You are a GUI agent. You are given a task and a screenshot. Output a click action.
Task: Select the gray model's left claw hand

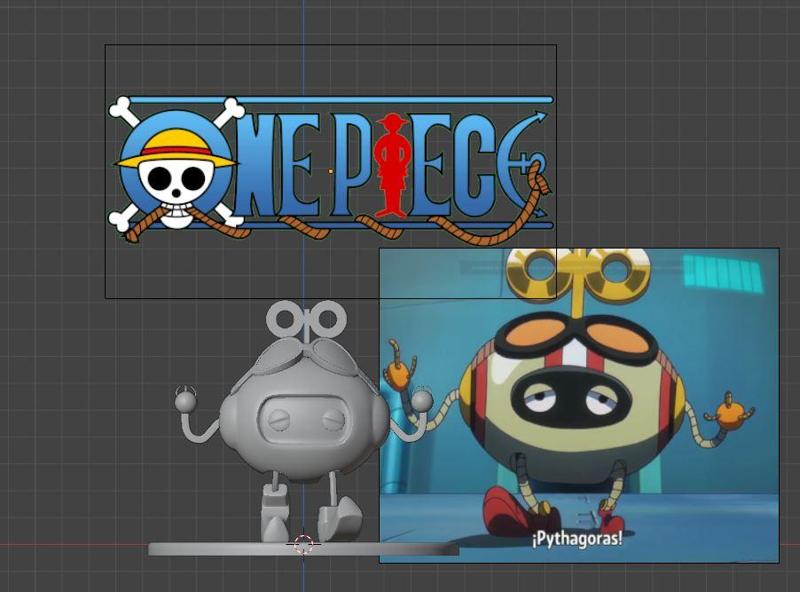pyautogui.click(x=185, y=400)
